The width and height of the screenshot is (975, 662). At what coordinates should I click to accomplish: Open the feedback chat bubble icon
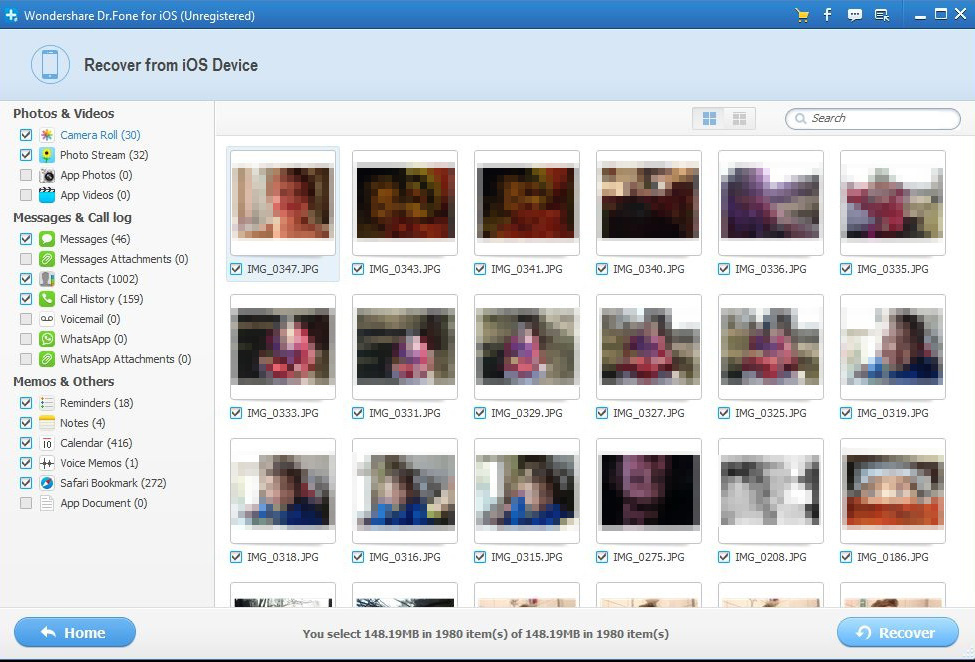pyautogui.click(x=855, y=15)
